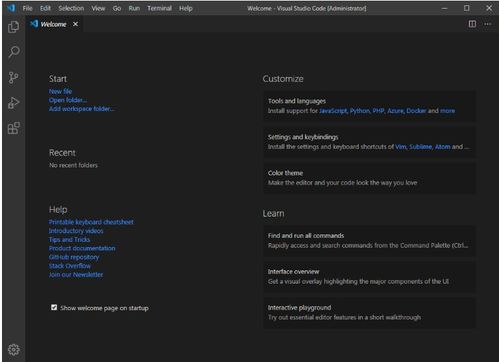Select the Welcome editor tab
The image size is (499, 362).
(x=53, y=24)
